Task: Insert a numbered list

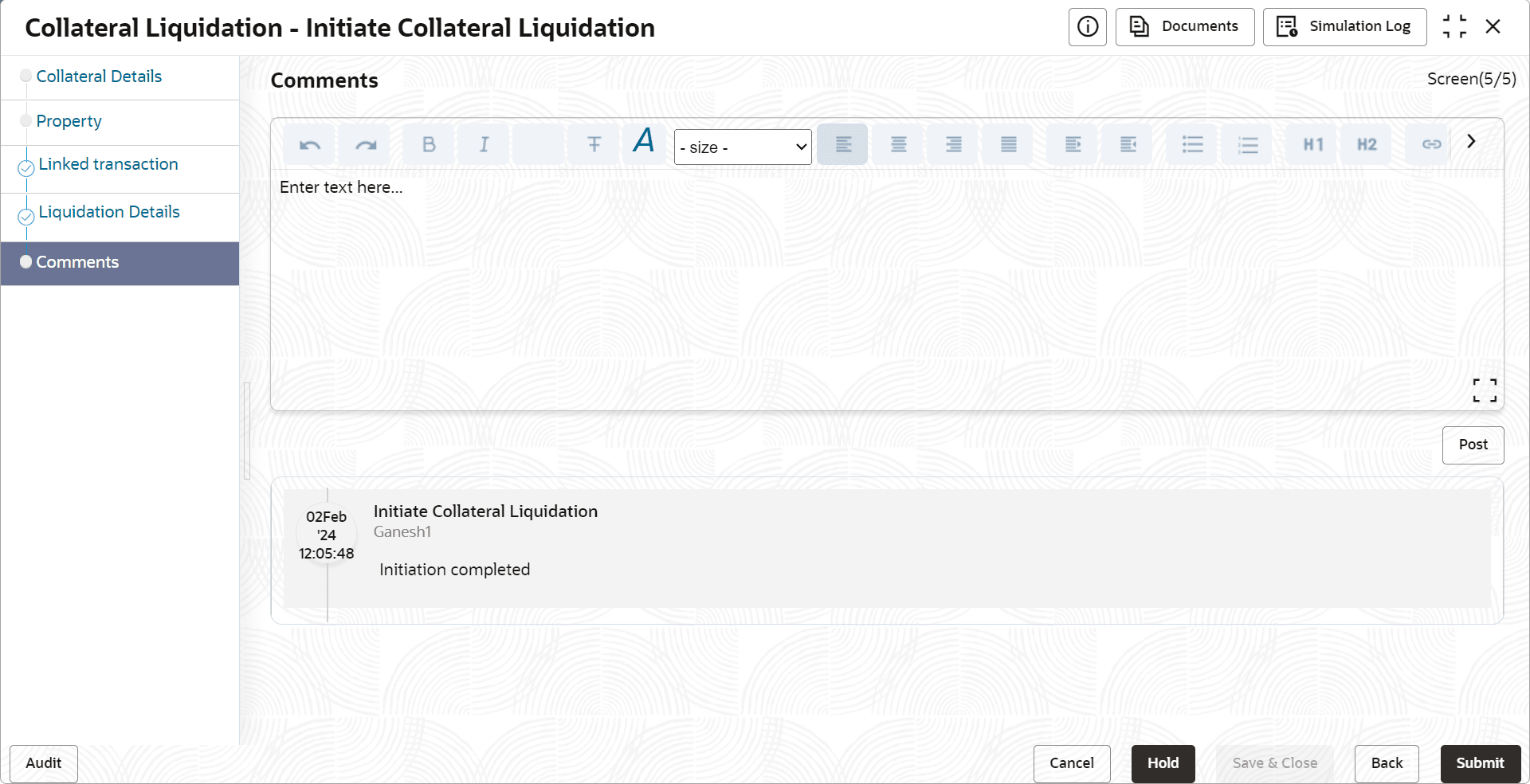Action: click(1248, 145)
